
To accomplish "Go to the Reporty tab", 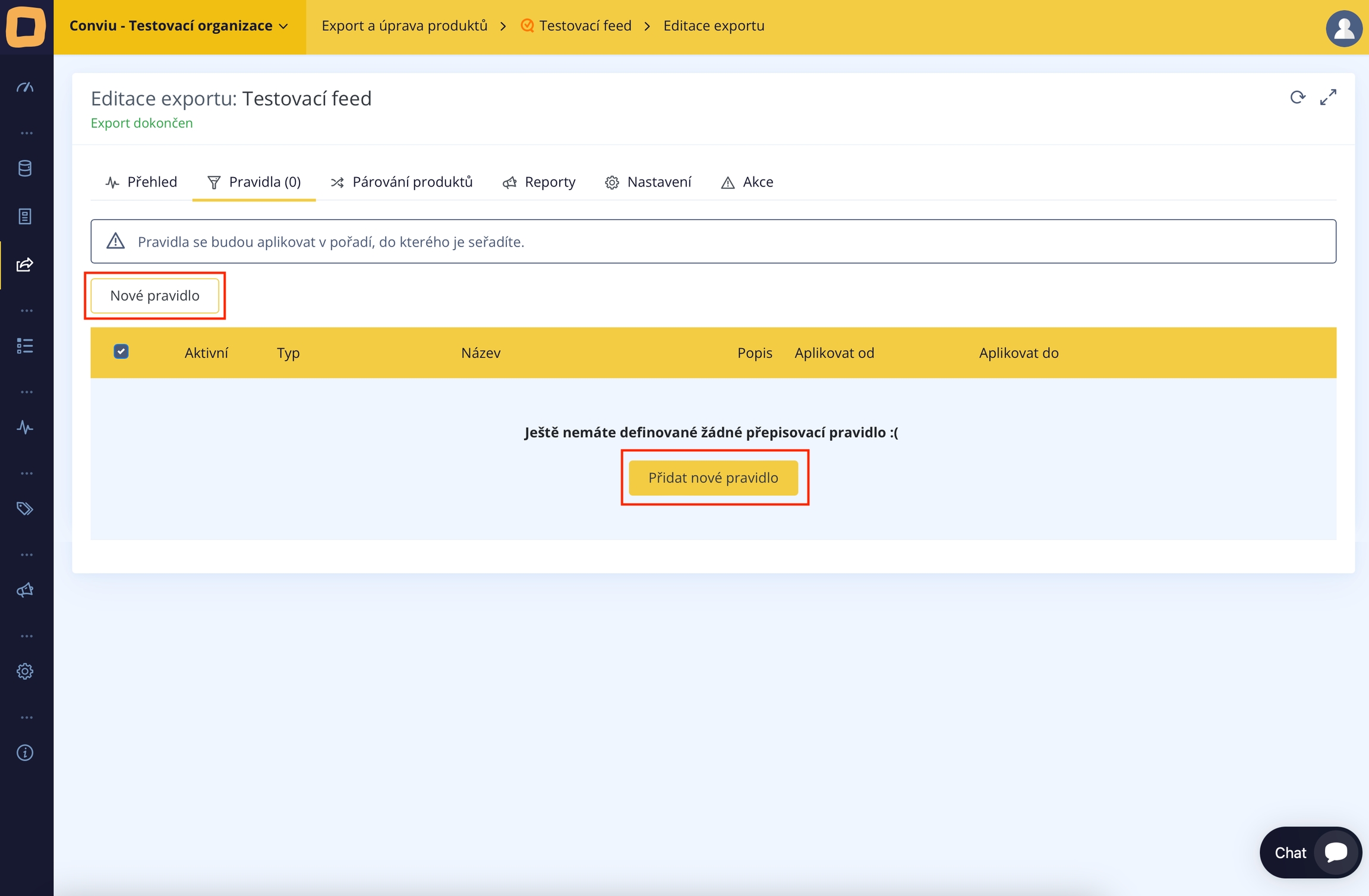I will click(x=539, y=182).
